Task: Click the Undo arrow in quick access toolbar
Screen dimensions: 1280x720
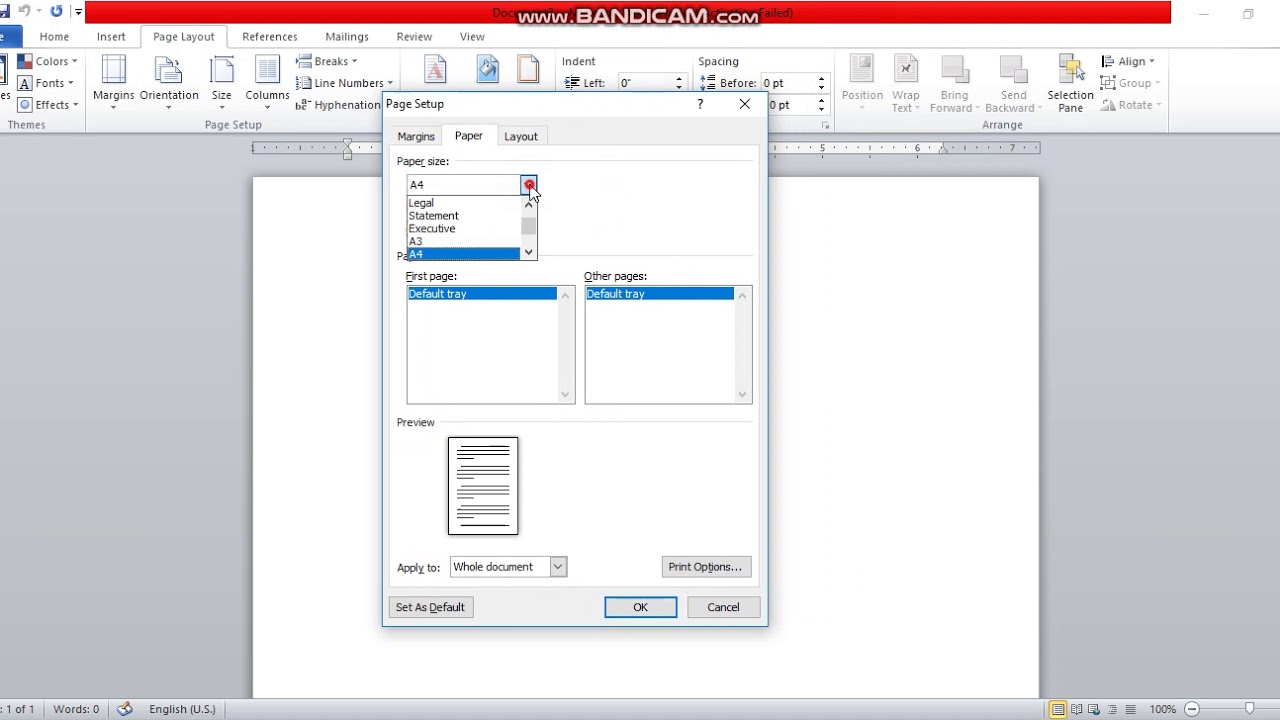Action: tap(24, 11)
